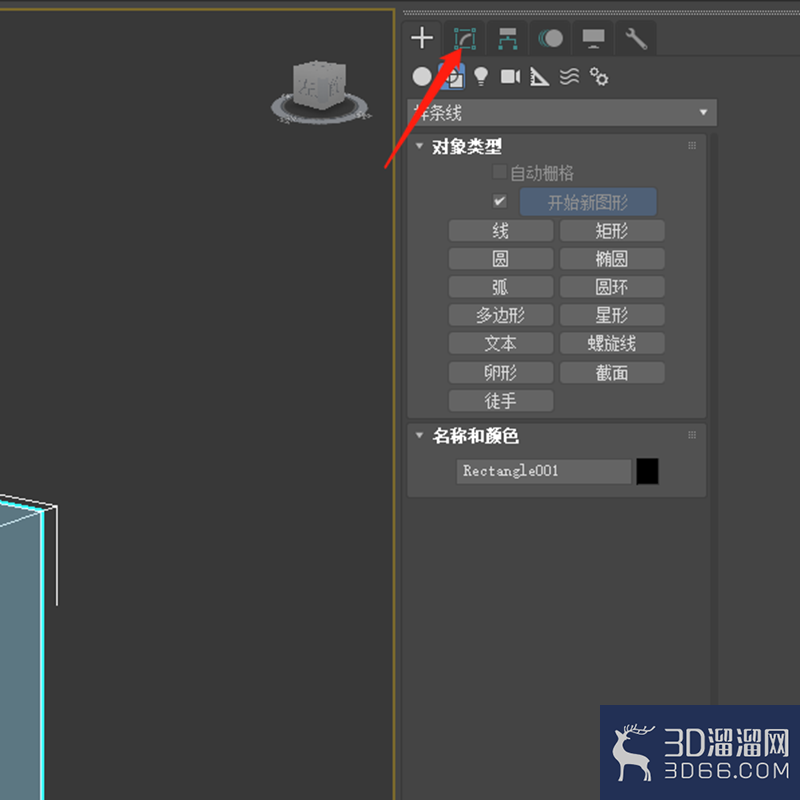Toggle the 自动栅格 checkbox
Image resolution: width=800 pixels, height=800 pixels.
(x=499, y=172)
